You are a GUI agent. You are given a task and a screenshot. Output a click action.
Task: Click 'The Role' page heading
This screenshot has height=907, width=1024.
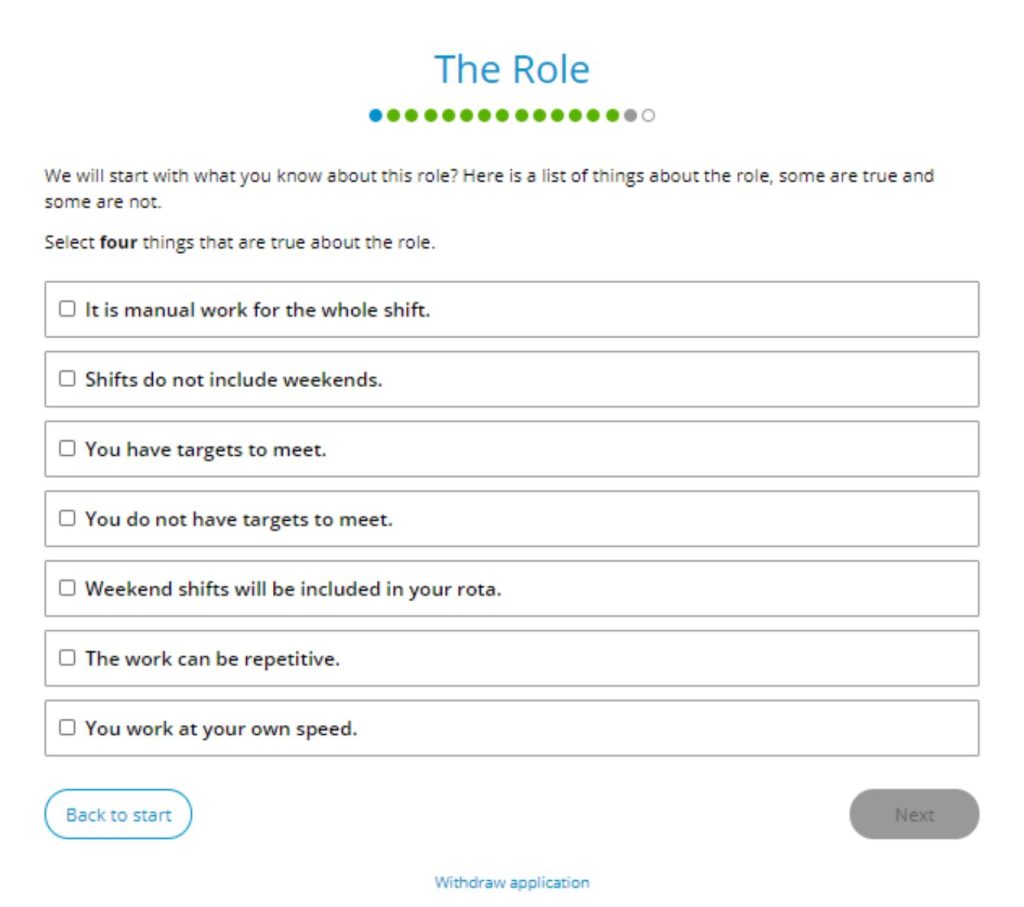click(512, 69)
